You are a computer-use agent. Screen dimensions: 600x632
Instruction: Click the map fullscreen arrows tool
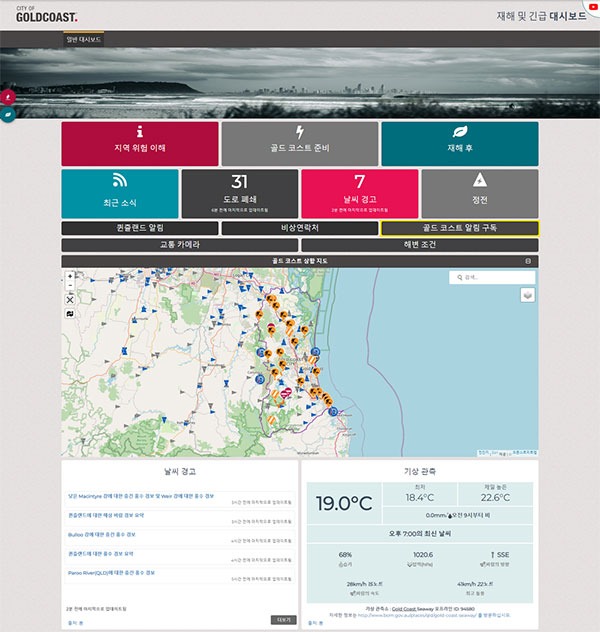click(70, 300)
